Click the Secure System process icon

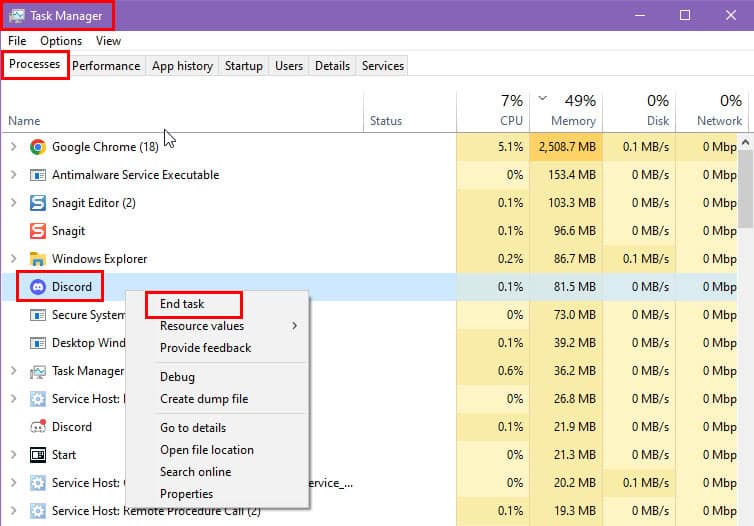click(38, 315)
